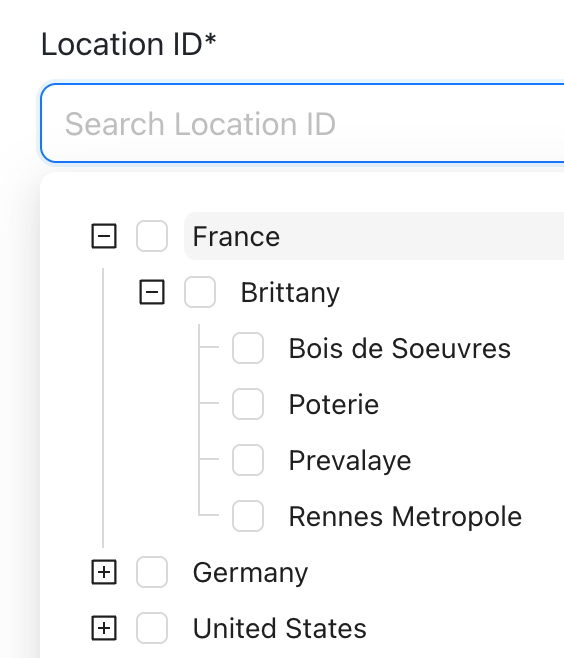Check the Germany checkbox
Image resolution: width=564 pixels, height=658 pixels.
pyautogui.click(x=152, y=572)
